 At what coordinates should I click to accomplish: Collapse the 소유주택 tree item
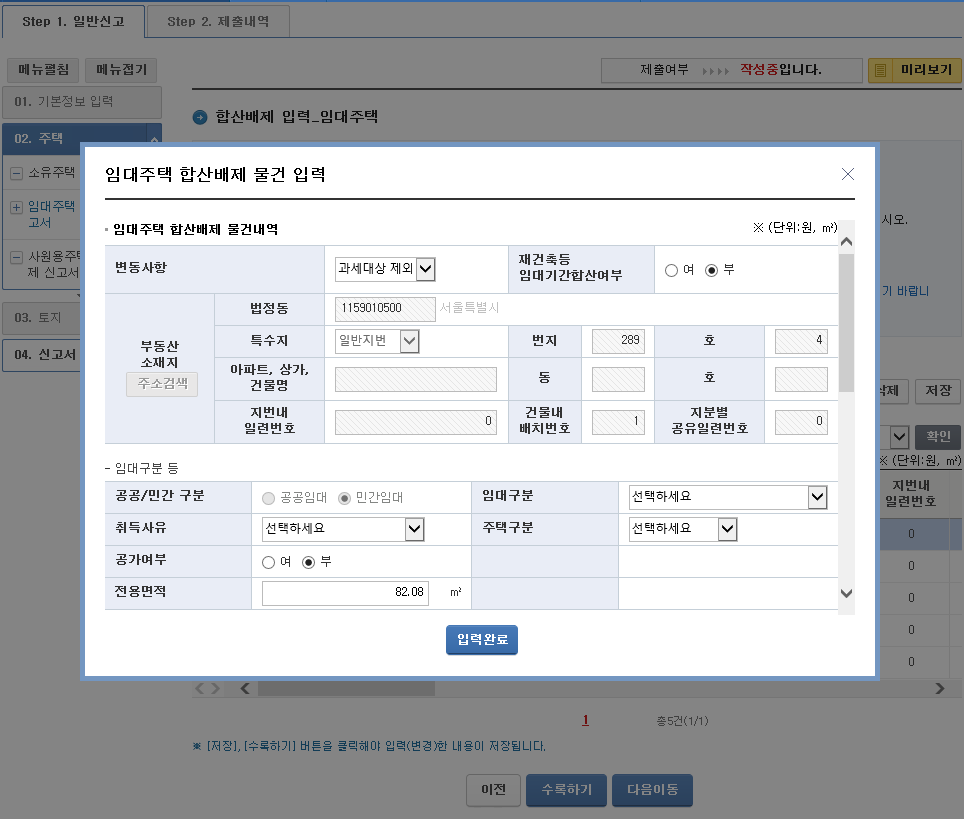(18, 171)
